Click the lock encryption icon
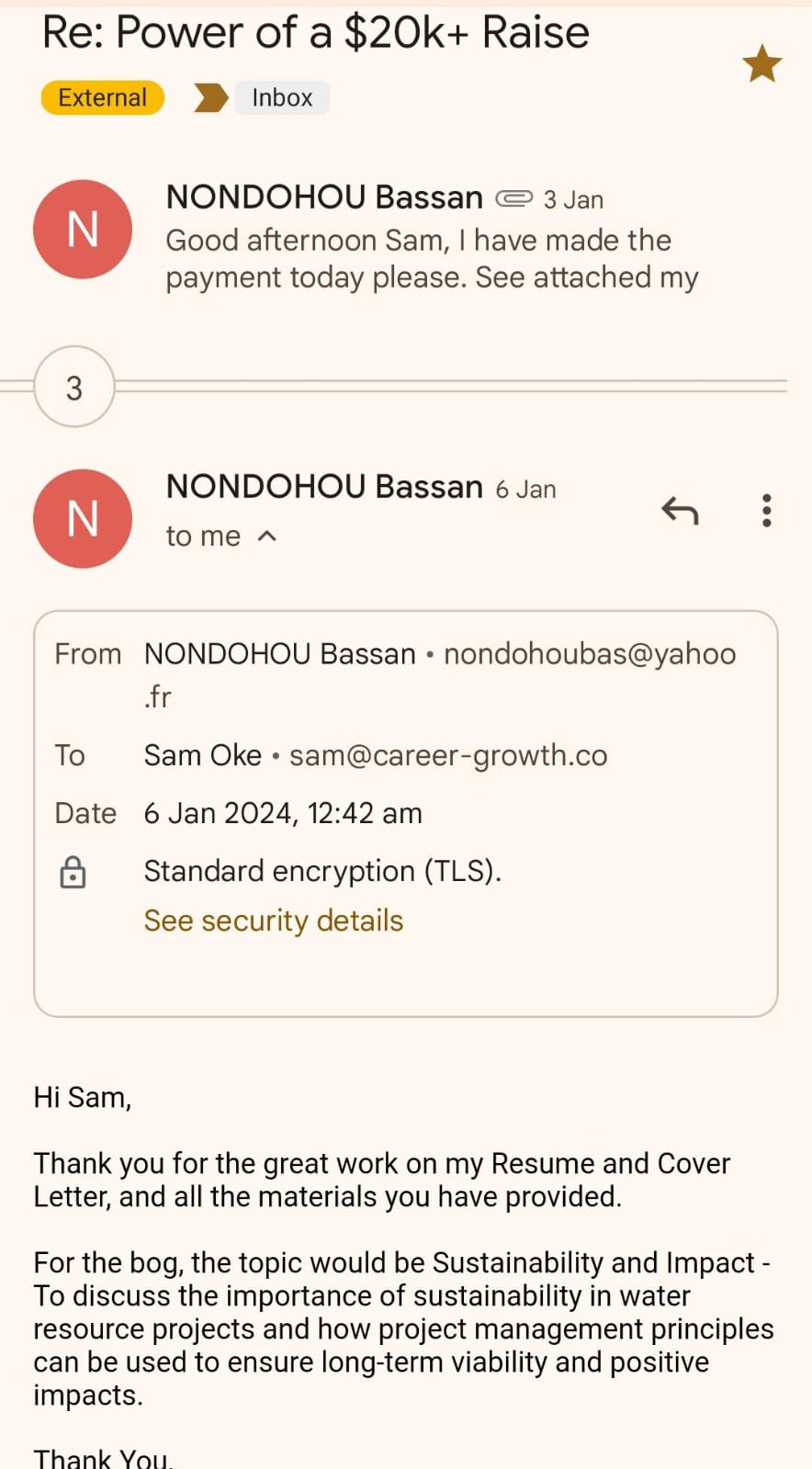The image size is (812, 1469). [73, 872]
